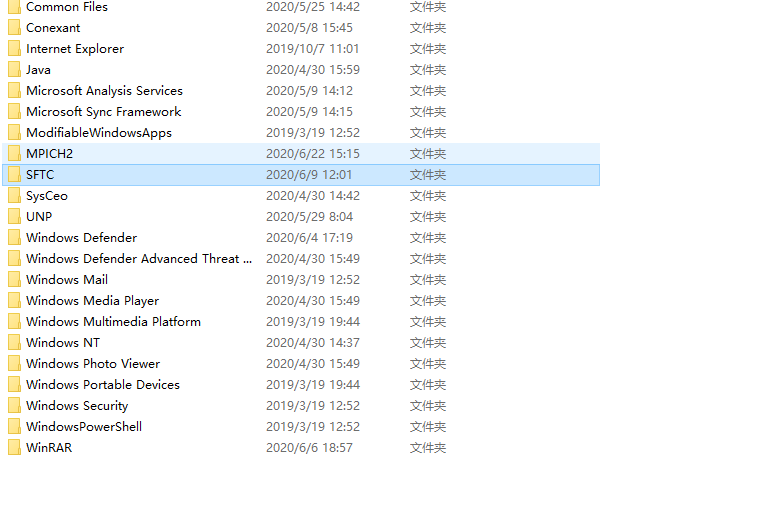Click the Microsoft Sync Framework folder icon
The image size is (764, 506).
15,112
